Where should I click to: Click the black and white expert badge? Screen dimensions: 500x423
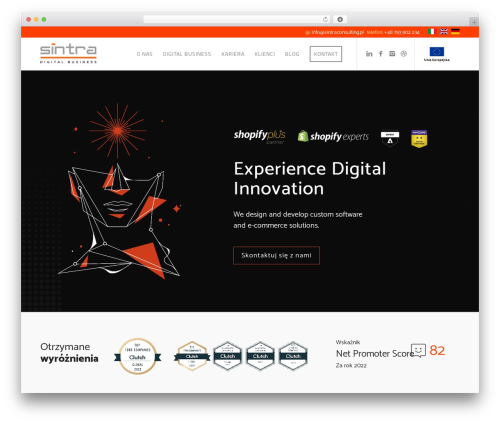[x=390, y=138]
